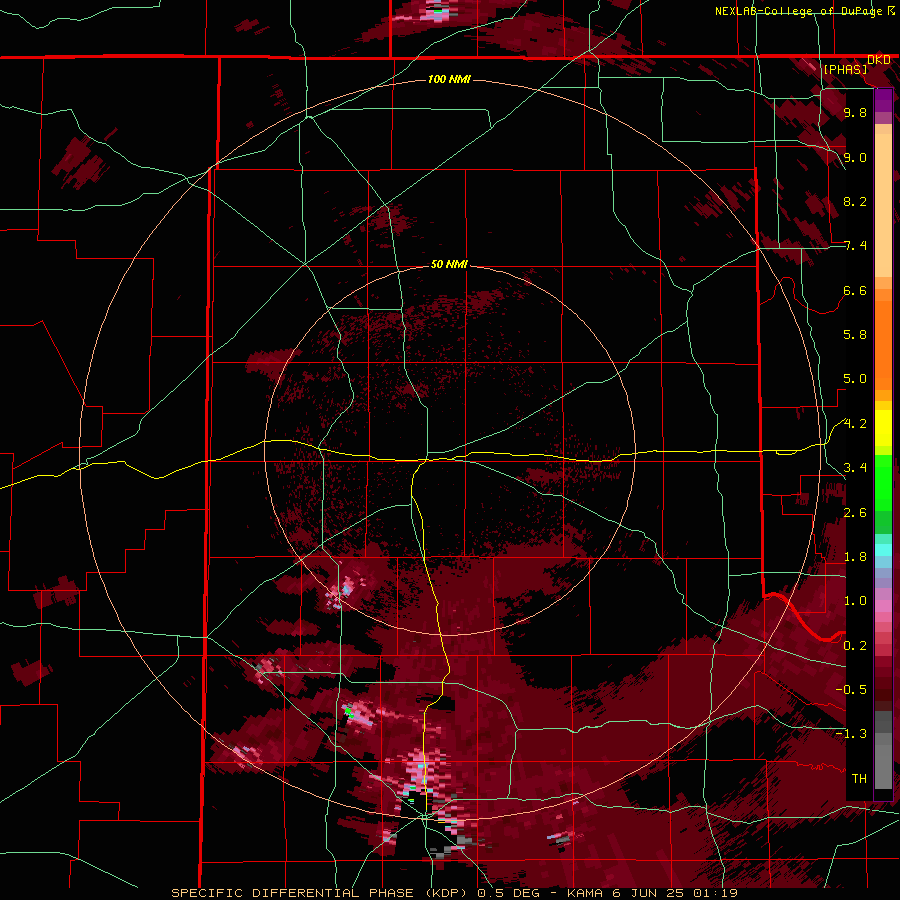Select the 9.0 value on the color scale
This screenshot has height=900, width=900.
(855, 157)
